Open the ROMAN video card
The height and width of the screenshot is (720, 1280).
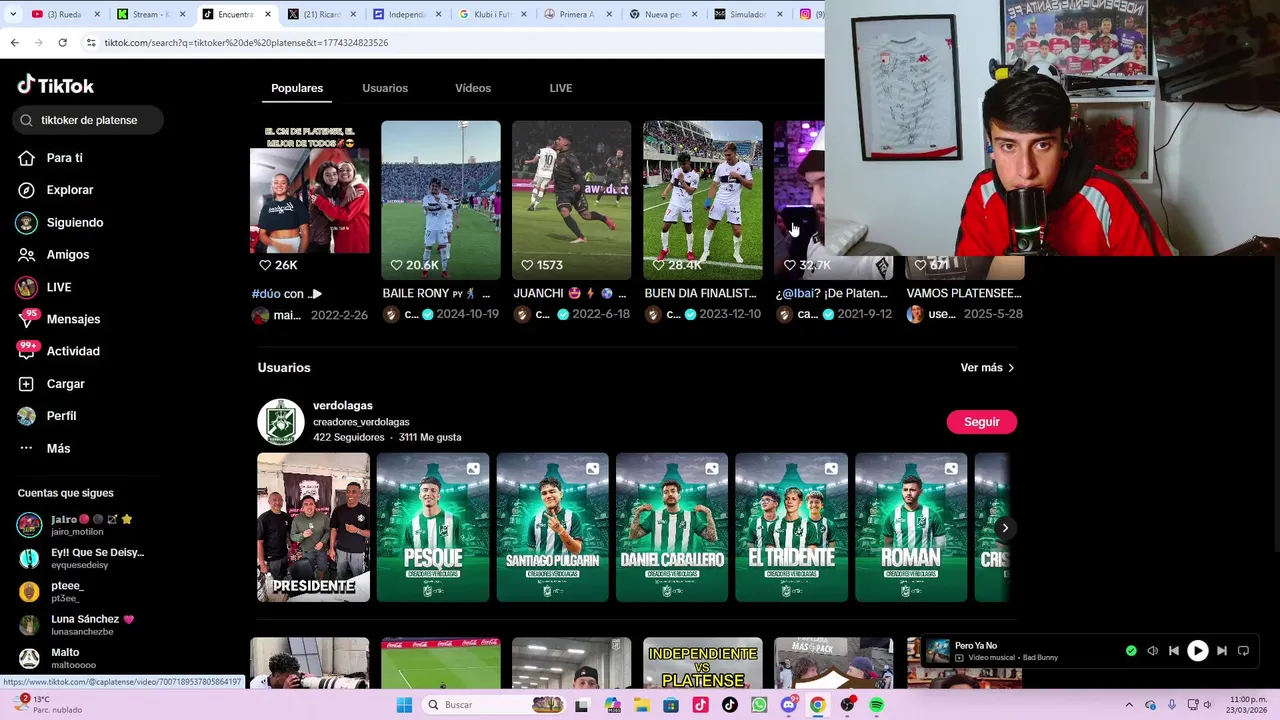(x=911, y=527)
